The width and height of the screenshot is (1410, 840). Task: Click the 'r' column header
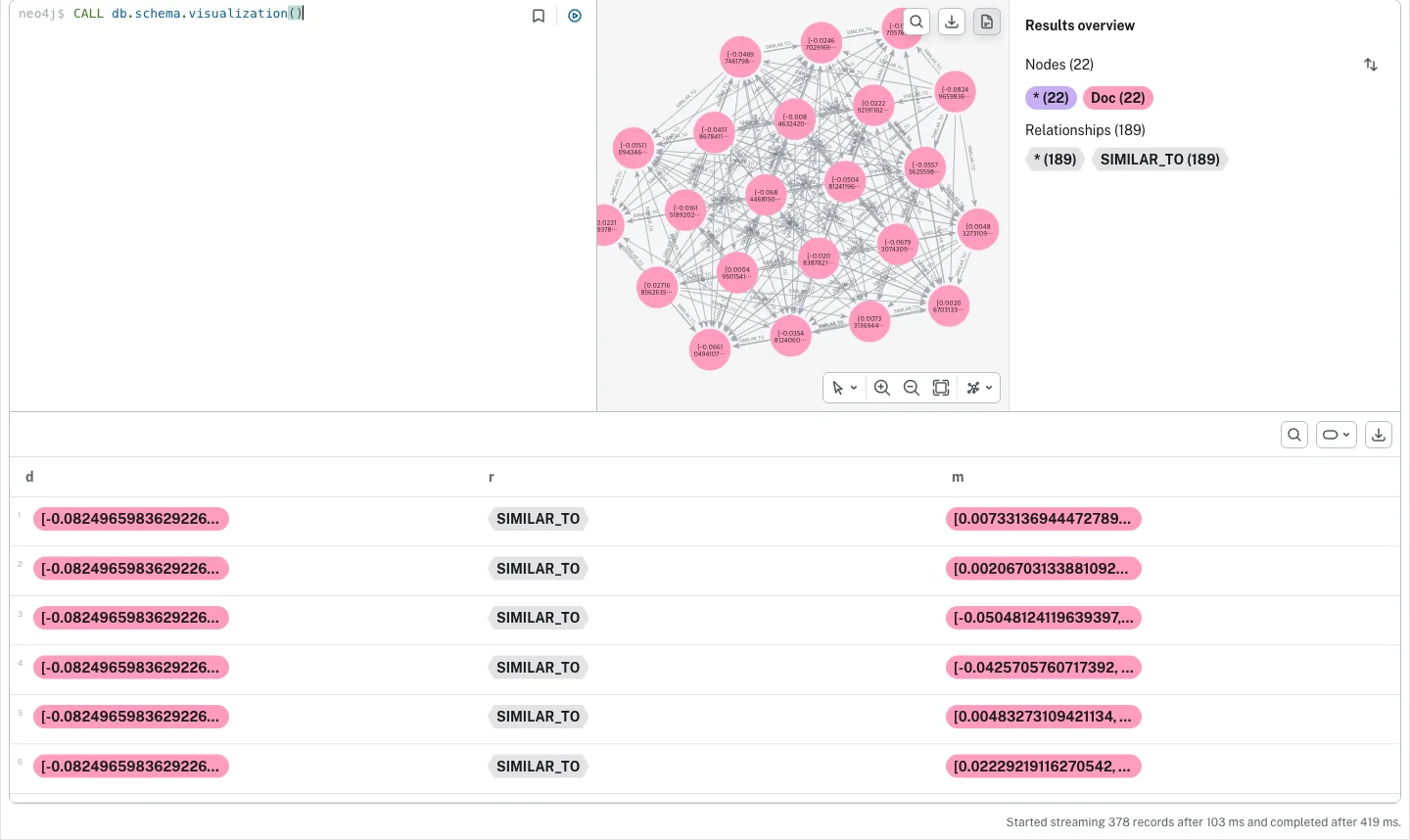tap(492, 477)
